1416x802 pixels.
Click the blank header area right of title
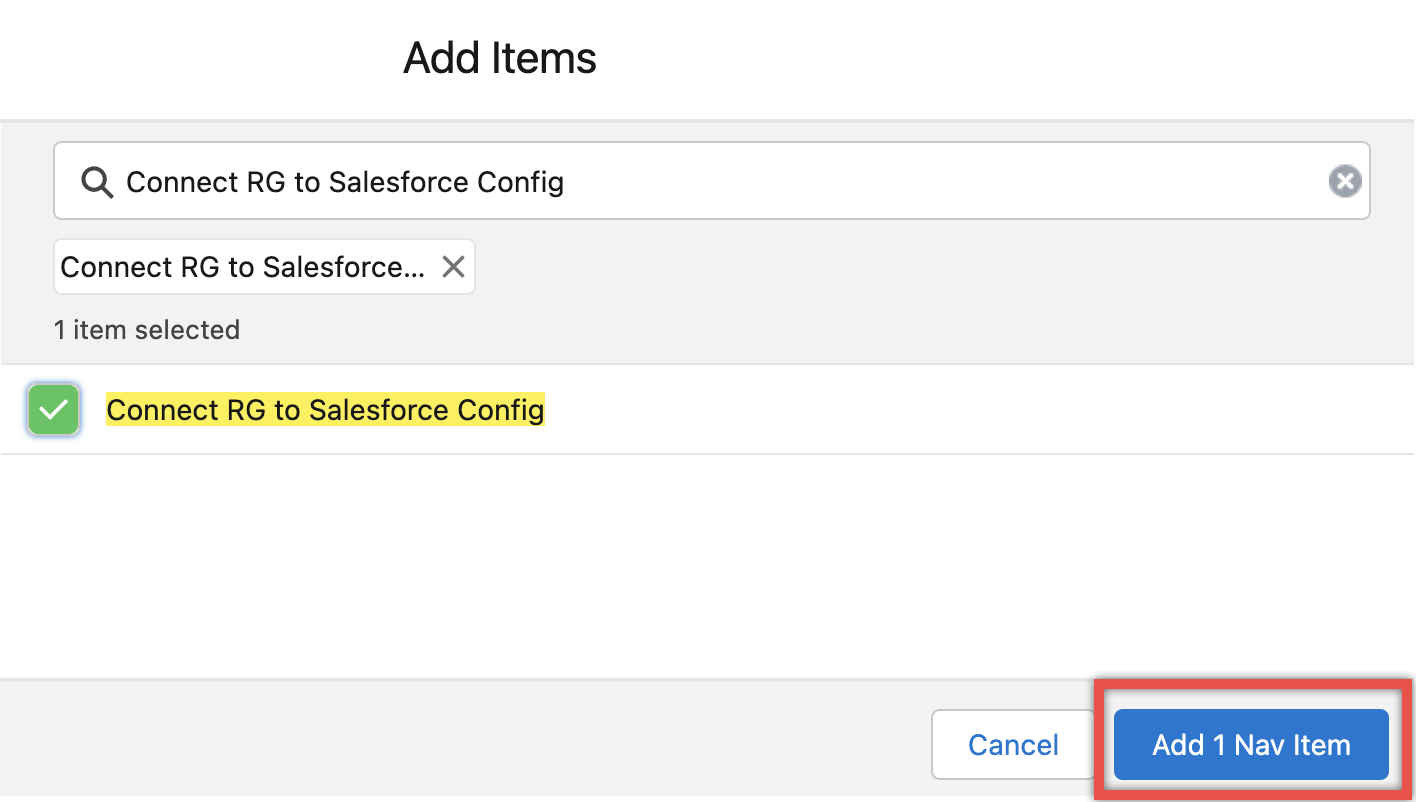point(1000,58)
